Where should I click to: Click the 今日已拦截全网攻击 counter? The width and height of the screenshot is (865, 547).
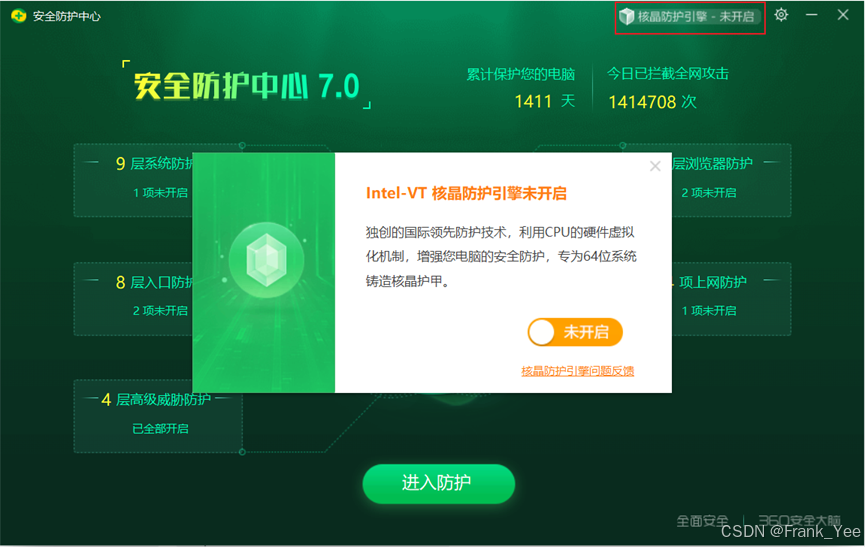668,88
